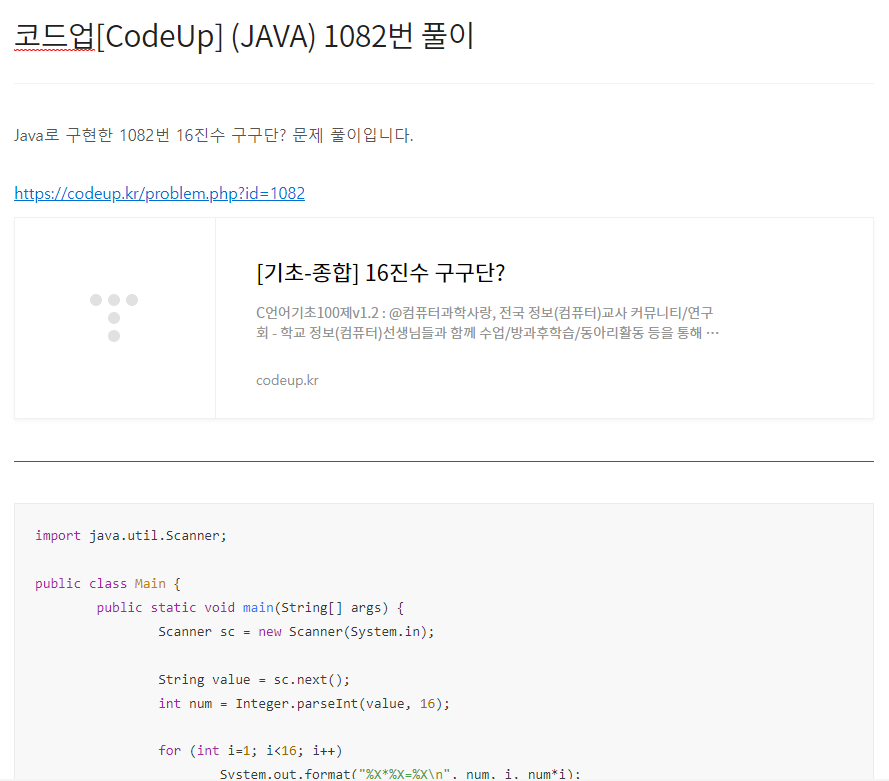Click the System.out.format code line
Screen dimensions: 889x781
tap(400, 774)
